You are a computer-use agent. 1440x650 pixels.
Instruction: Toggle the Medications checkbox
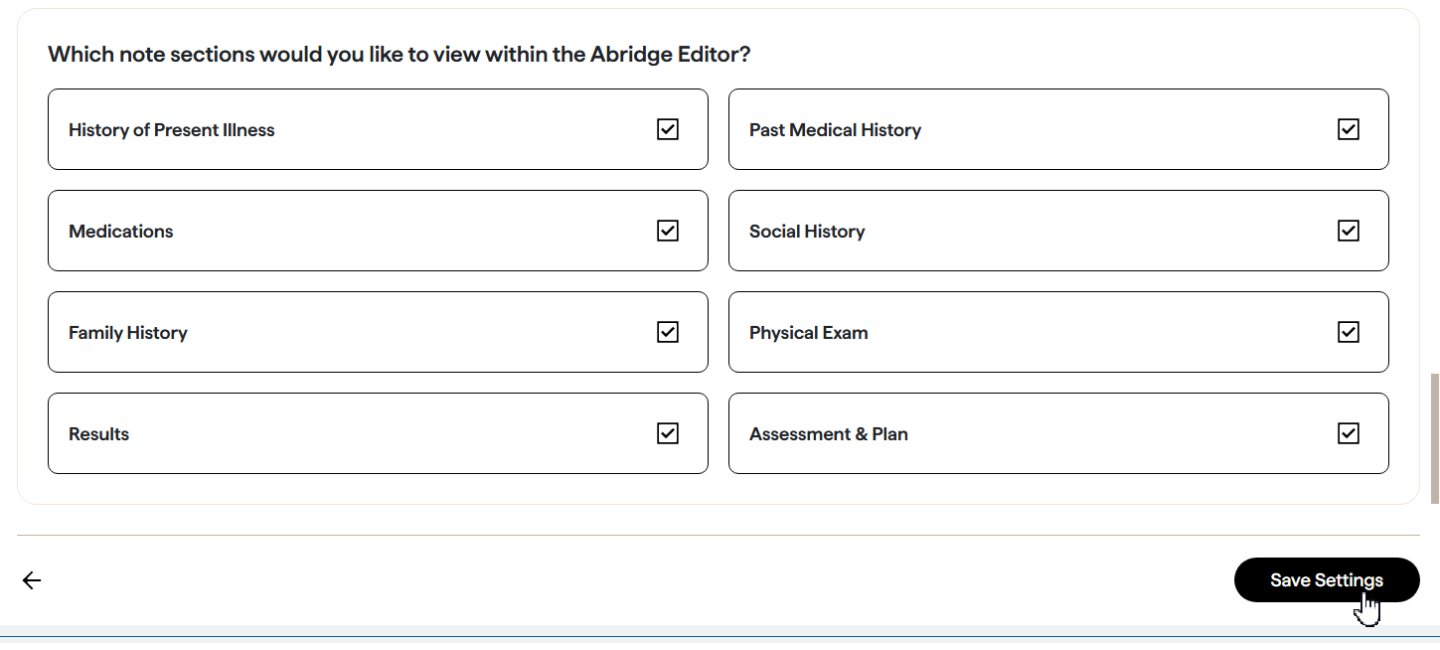pos(667,231)
